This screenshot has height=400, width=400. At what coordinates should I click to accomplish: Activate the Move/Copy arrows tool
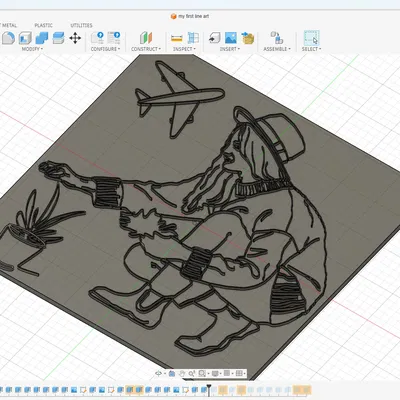pos(75,38)
